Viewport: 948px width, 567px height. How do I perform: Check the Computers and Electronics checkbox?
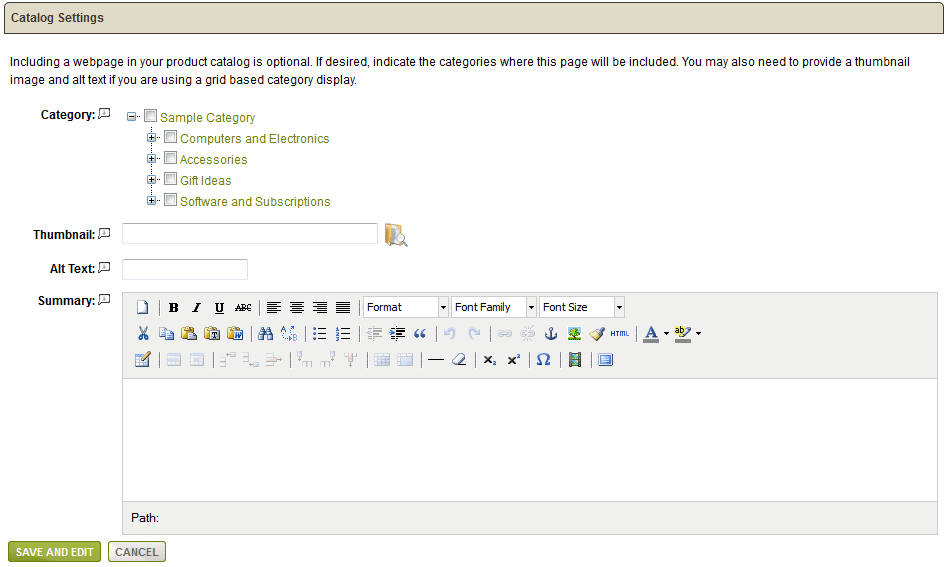[x=170, y=137]
